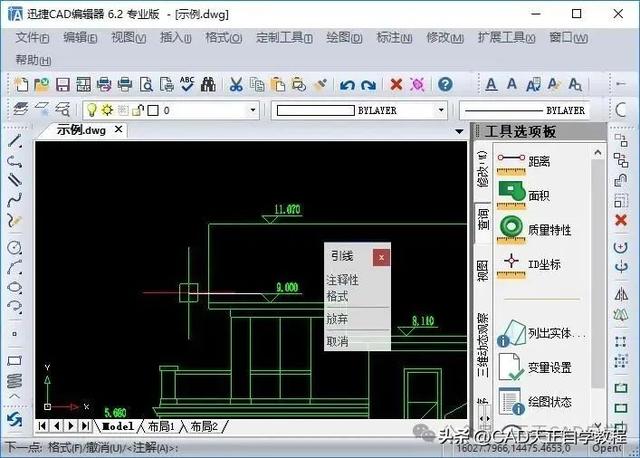The height and width of the screenshot is (458, 640).
Task: Open the layer manager stack icon
Action: click(20, 109)
